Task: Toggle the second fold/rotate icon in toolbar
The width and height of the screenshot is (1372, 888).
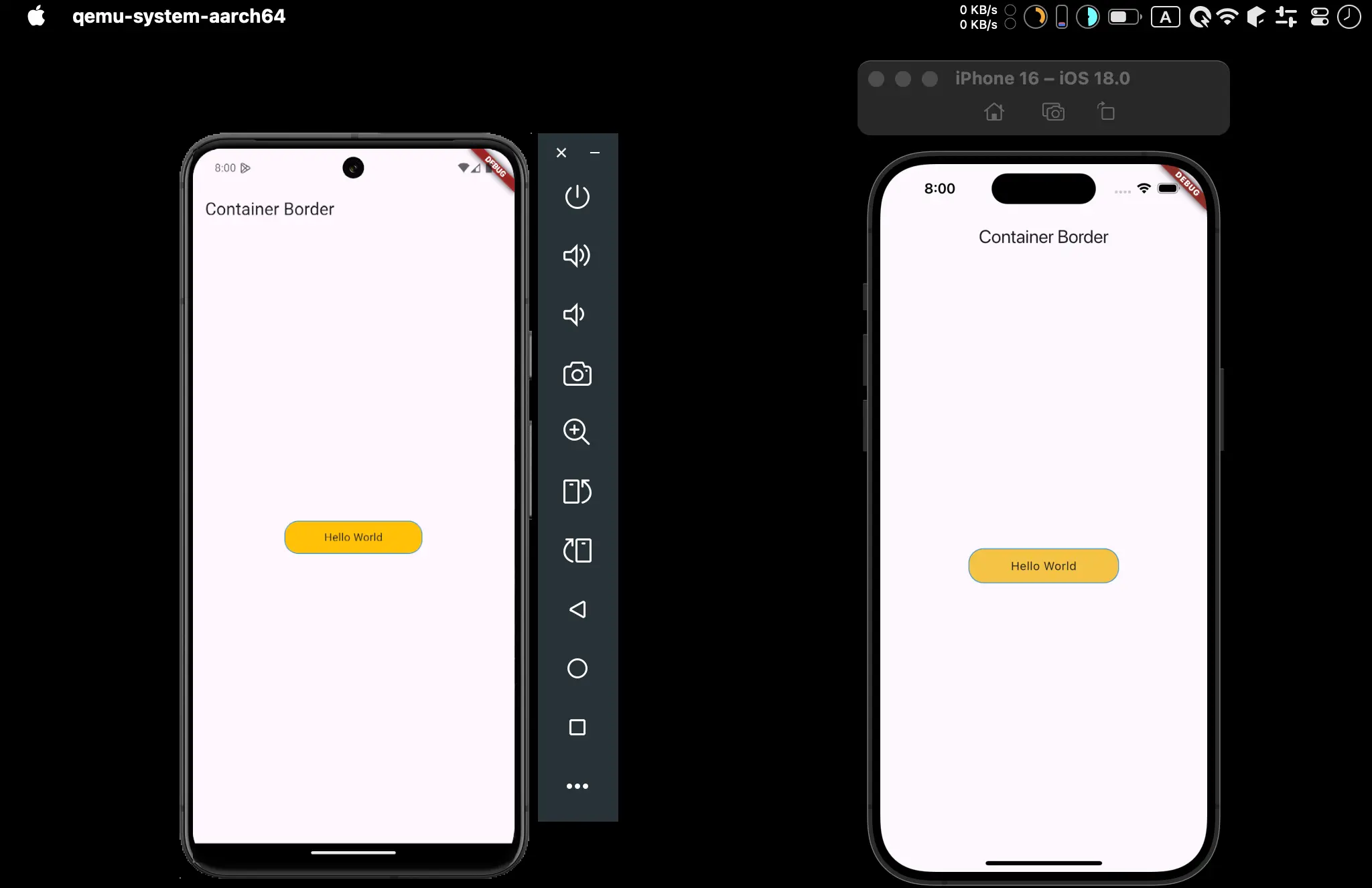Action: (578, 550)
